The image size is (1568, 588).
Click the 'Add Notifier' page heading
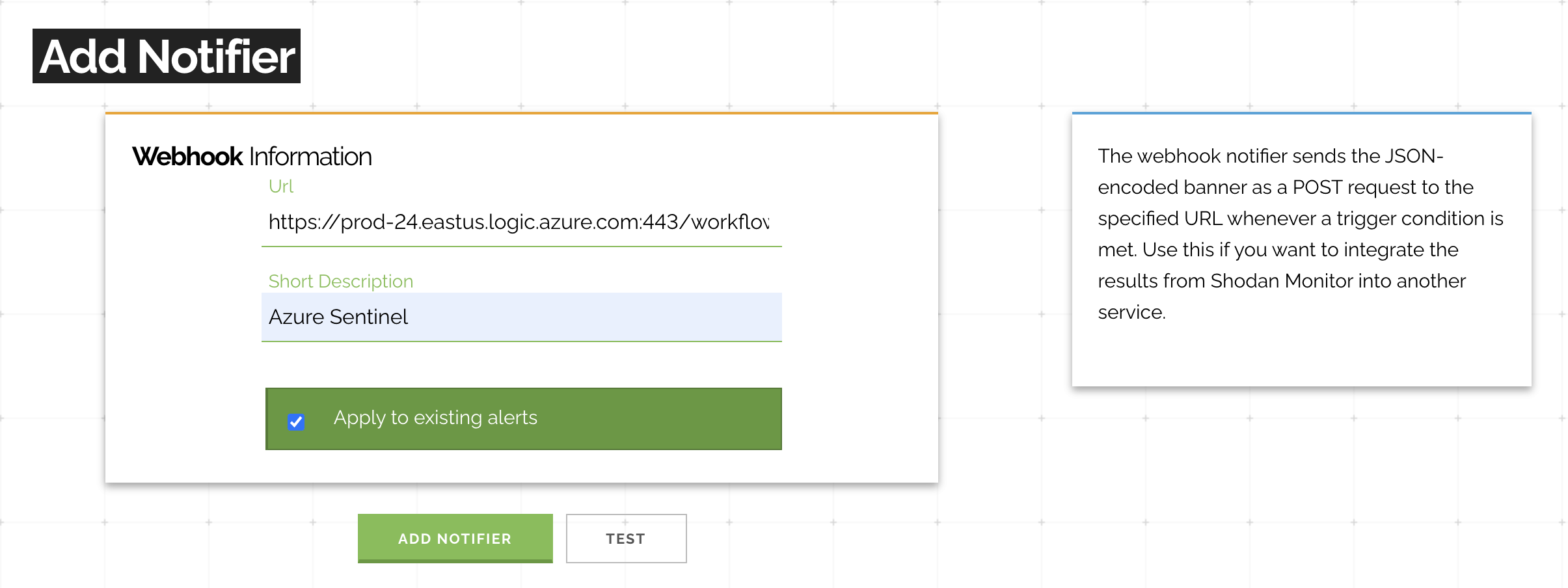pos(167,56)
